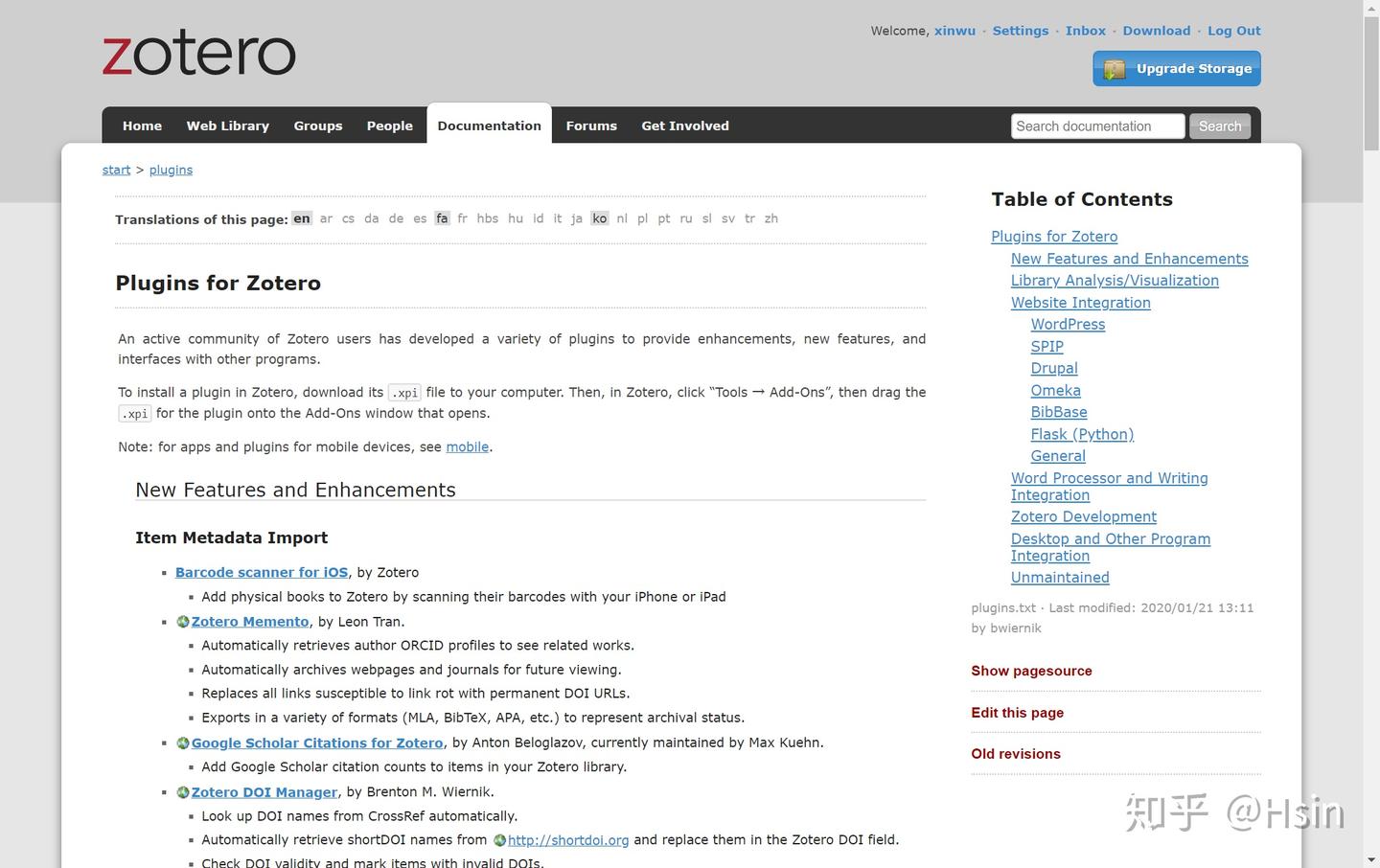1380x868 pixels.
Task: Click the scrollbar down arrow
Action: coord(1371,860)
